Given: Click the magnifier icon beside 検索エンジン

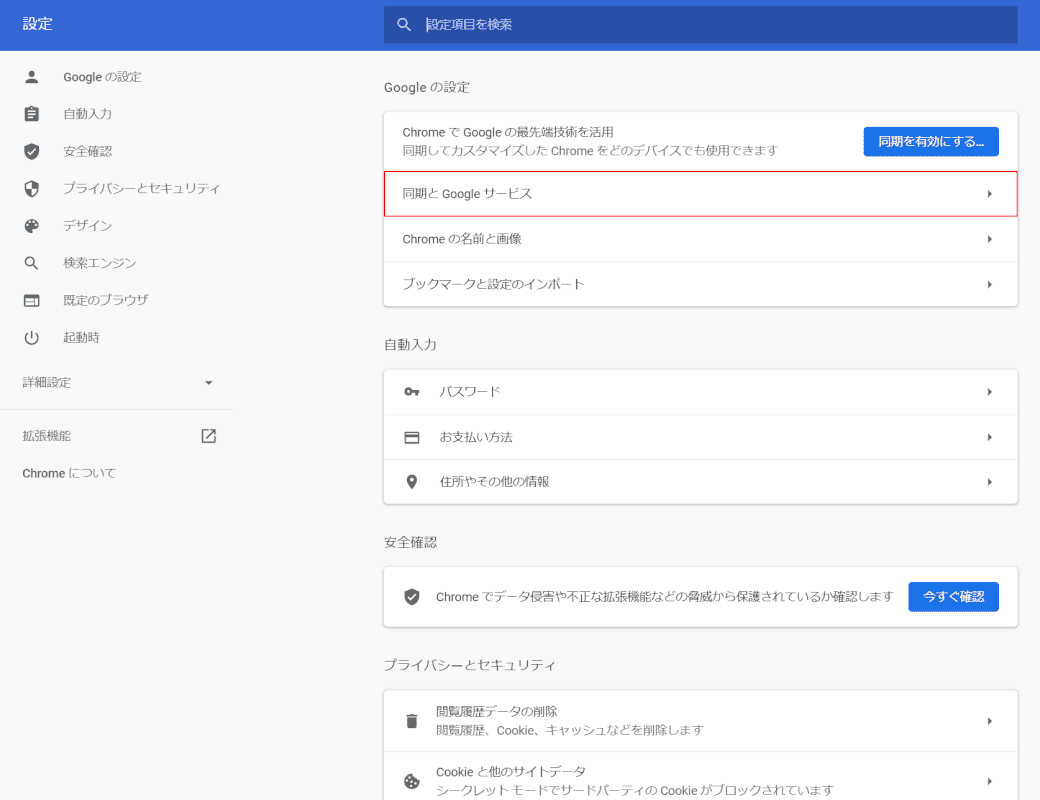Looking at the screenshot, I should click(x=31, y=263).
